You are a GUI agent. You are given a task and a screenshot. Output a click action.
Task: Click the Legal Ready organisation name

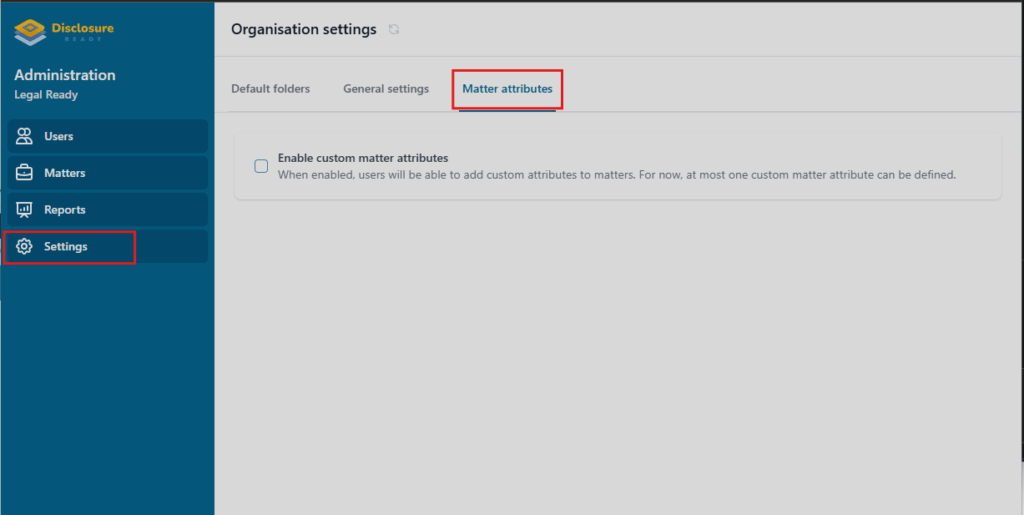(46, 95)
